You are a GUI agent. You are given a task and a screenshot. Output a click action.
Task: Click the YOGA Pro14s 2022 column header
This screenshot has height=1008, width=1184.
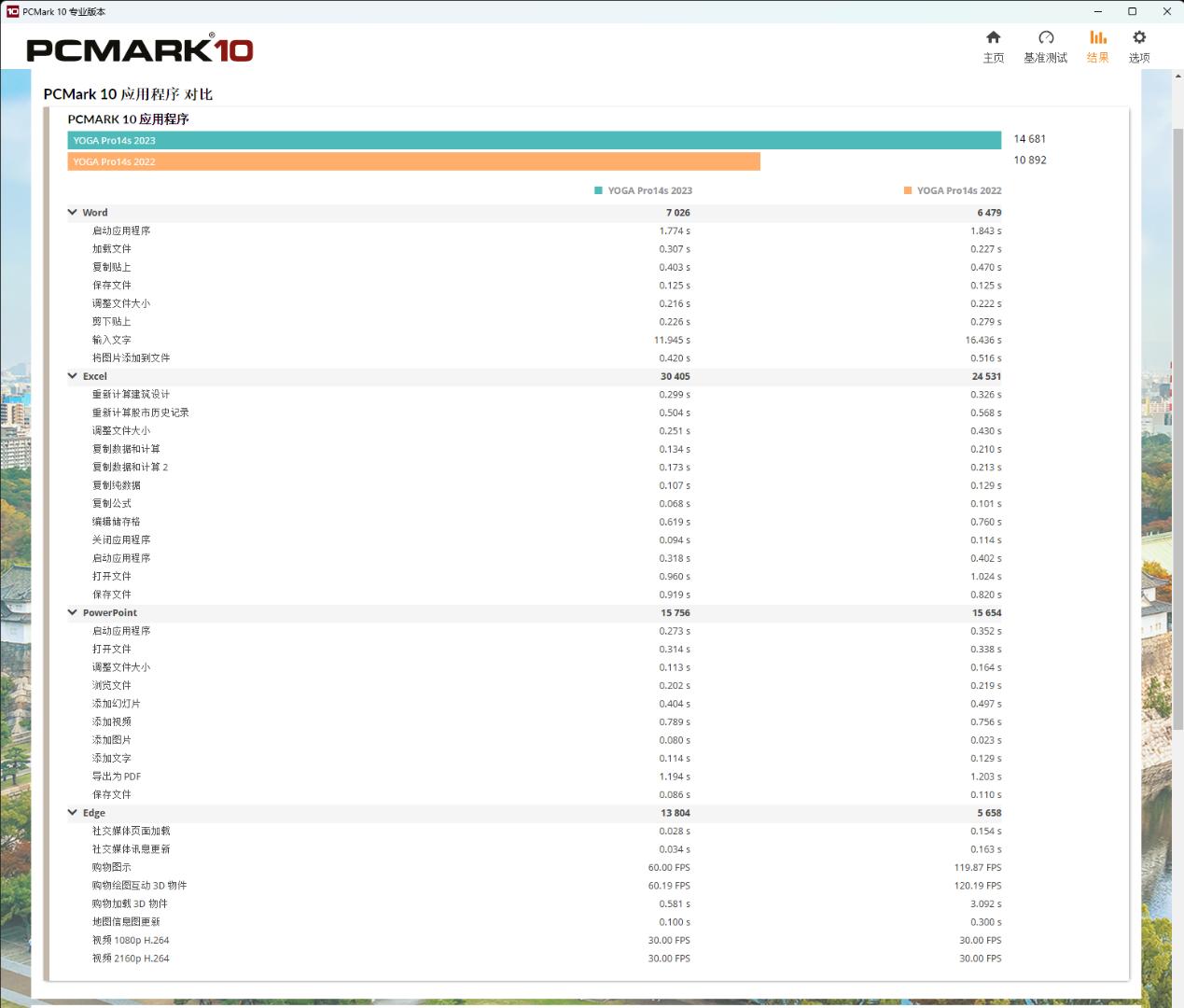click(959, 190)
